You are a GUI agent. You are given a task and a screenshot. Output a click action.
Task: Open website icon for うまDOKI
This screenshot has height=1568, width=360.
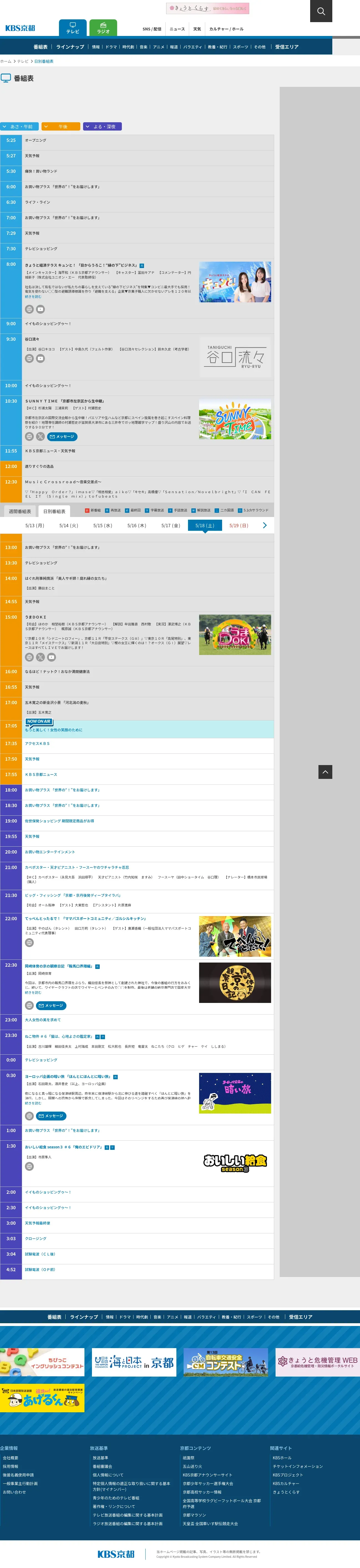click(x=29, y=657)
